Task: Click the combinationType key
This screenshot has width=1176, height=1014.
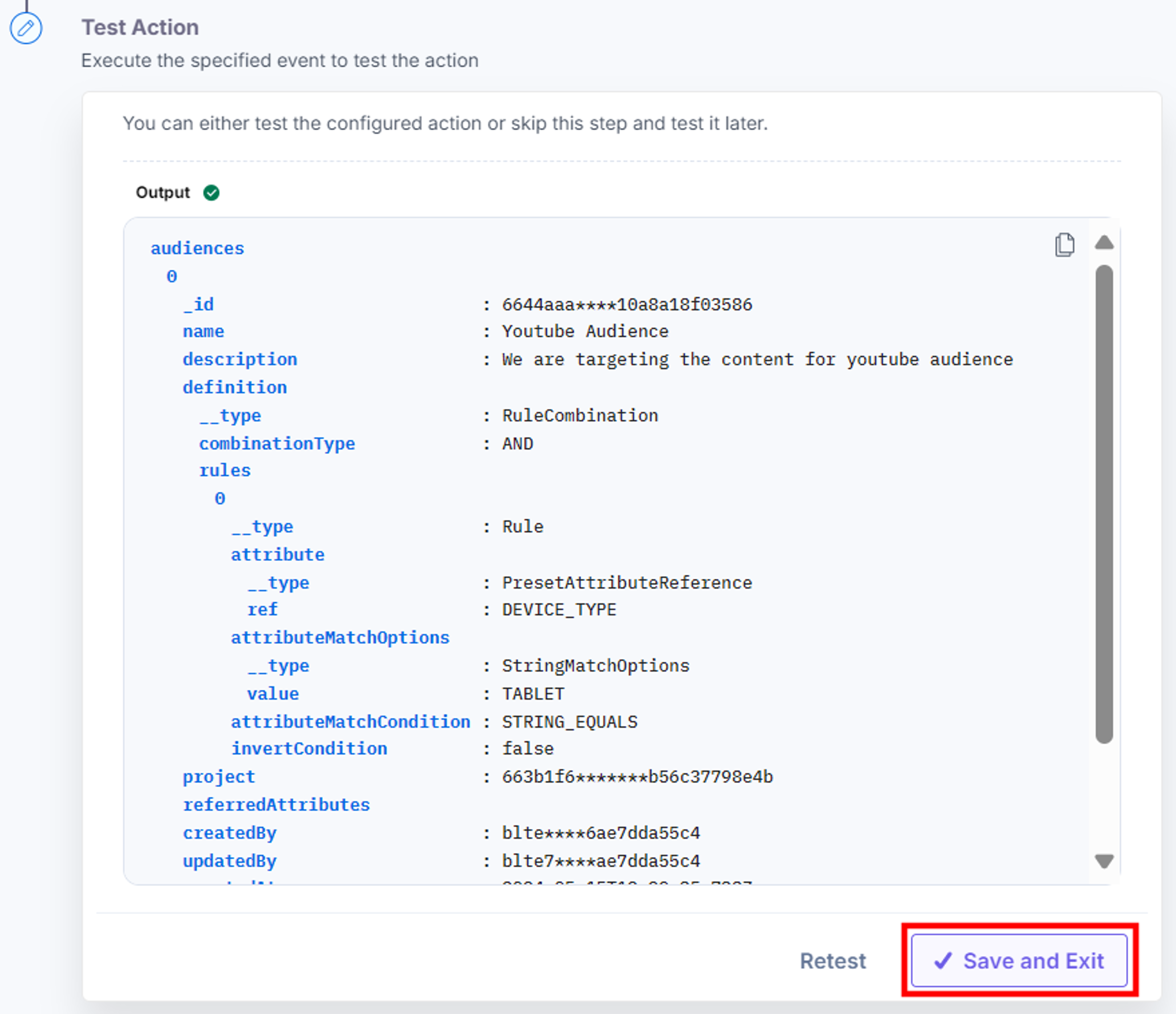Action: (x=277, y=443)
